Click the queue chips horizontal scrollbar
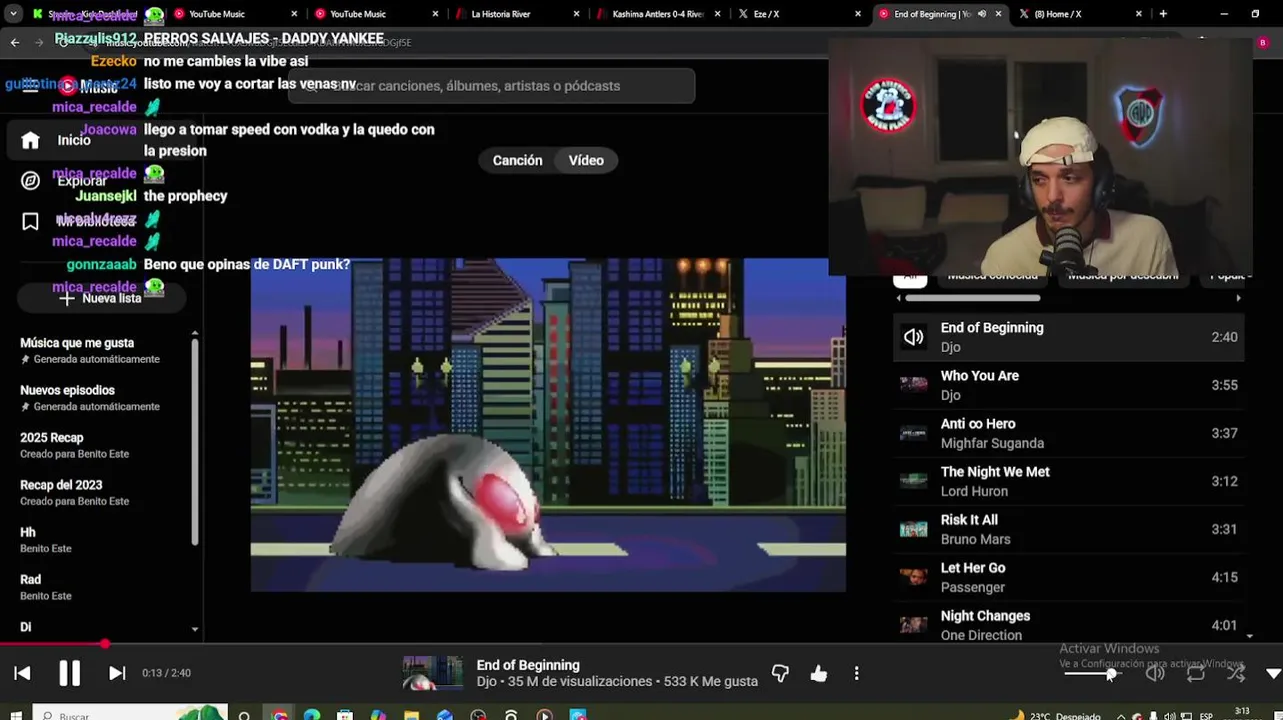The image size is (1283, 720). (x=972, y=298)
